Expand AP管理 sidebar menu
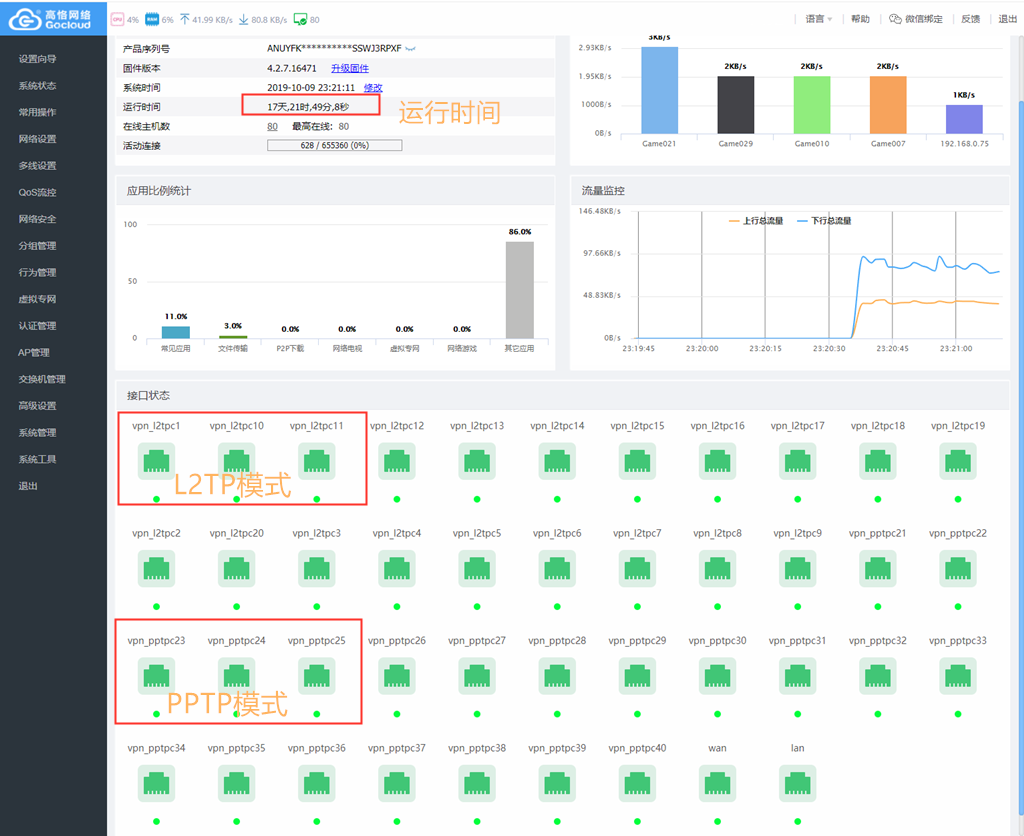1024x836 pixels. point(34,353)
